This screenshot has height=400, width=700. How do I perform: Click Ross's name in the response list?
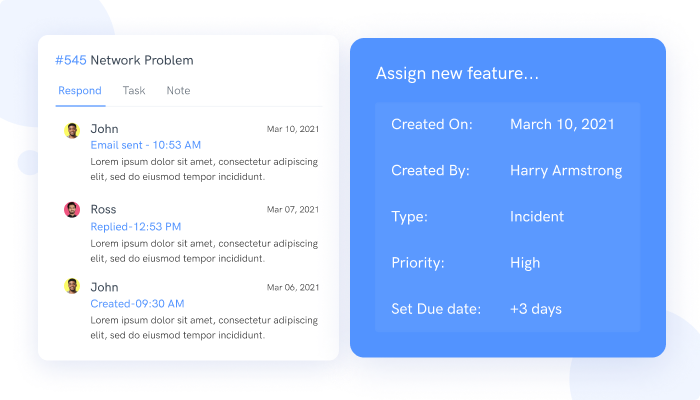click(103, 209)
